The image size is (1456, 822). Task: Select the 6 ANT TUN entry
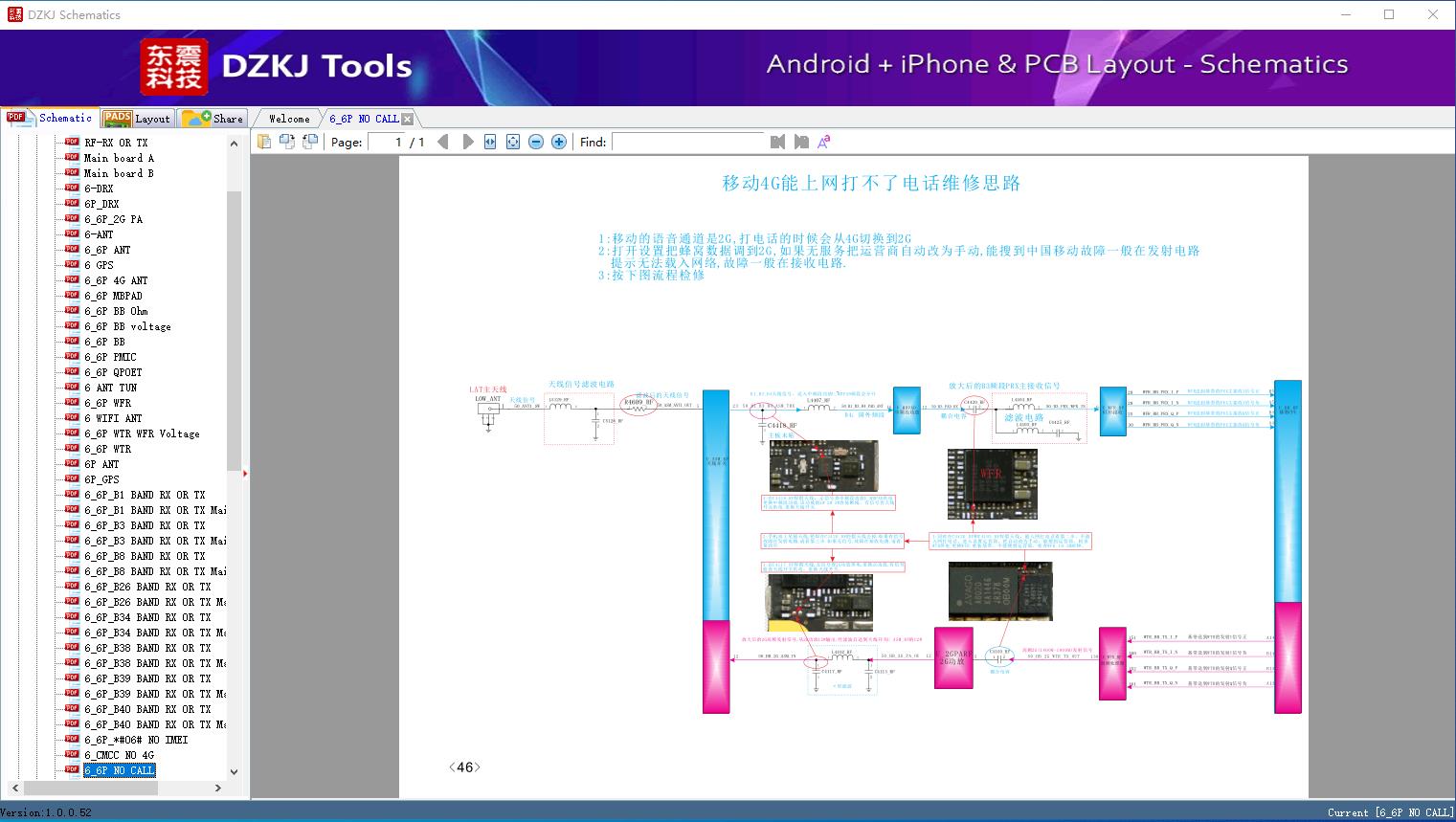click(110, 388)
